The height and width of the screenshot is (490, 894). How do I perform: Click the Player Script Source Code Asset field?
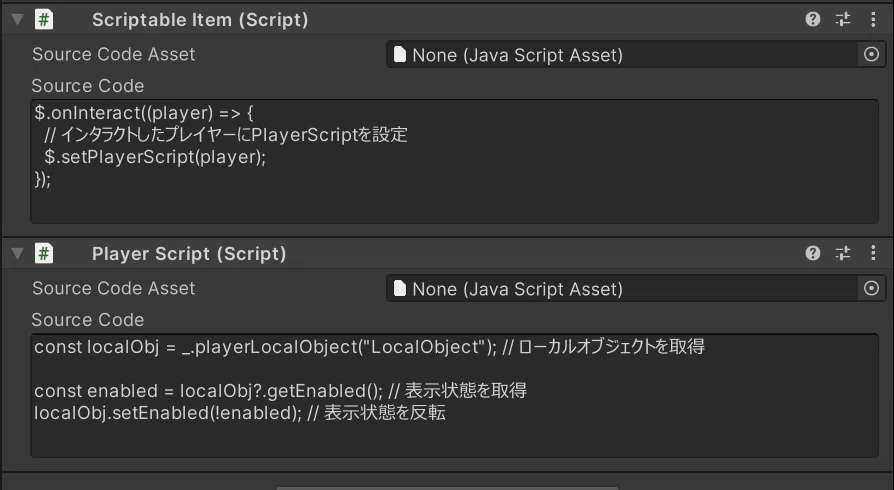click(x=622, y=288)
